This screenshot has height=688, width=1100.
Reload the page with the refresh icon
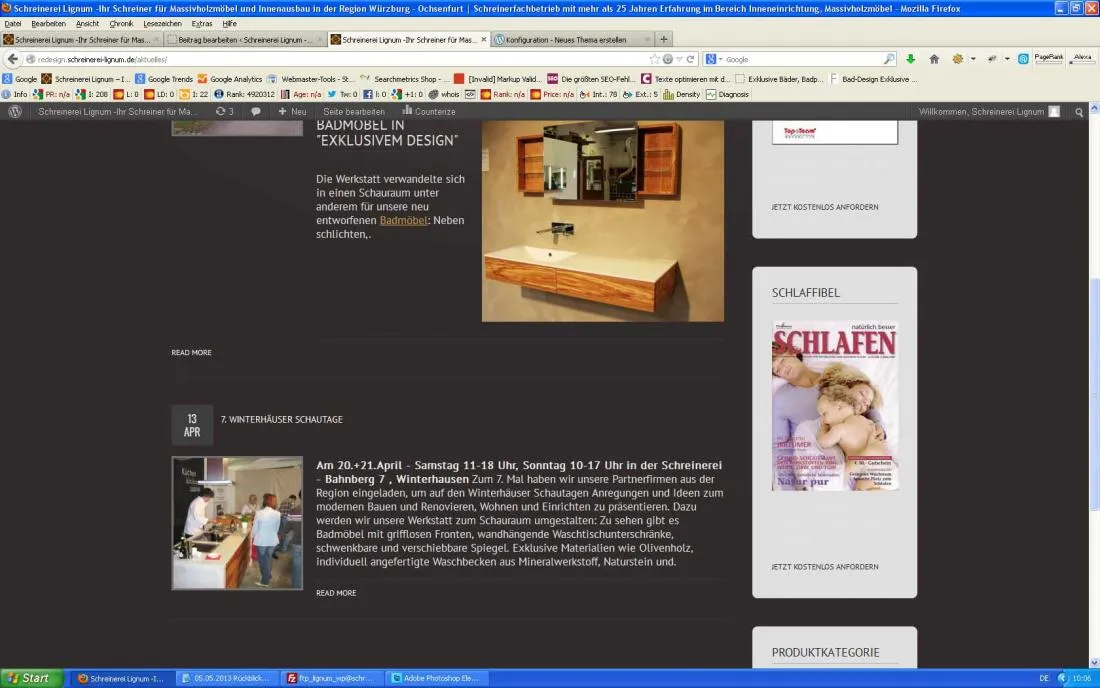(690, 59)
